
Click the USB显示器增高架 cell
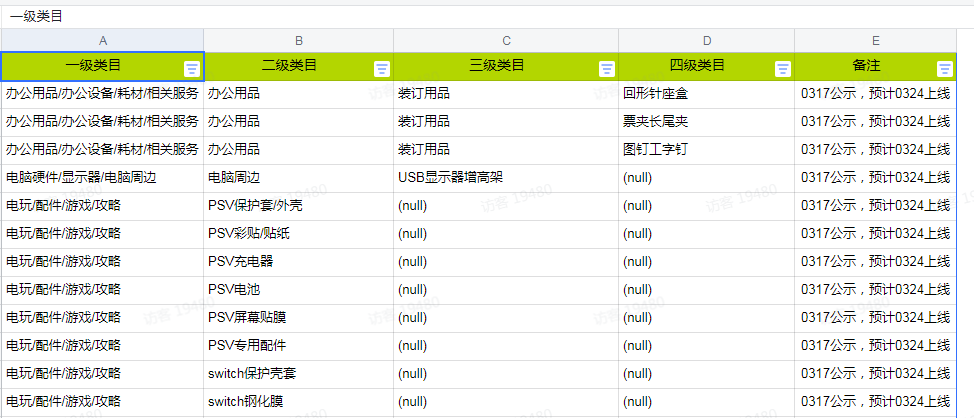click(x=506, y=178)
